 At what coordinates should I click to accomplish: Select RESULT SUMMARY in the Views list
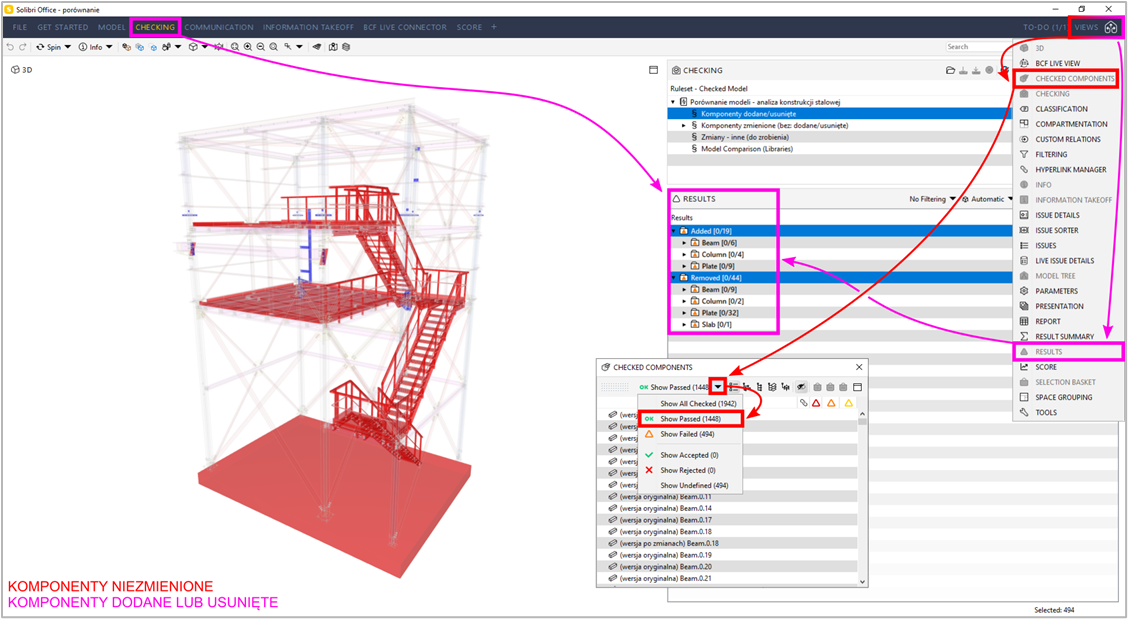pos(1068,336)
